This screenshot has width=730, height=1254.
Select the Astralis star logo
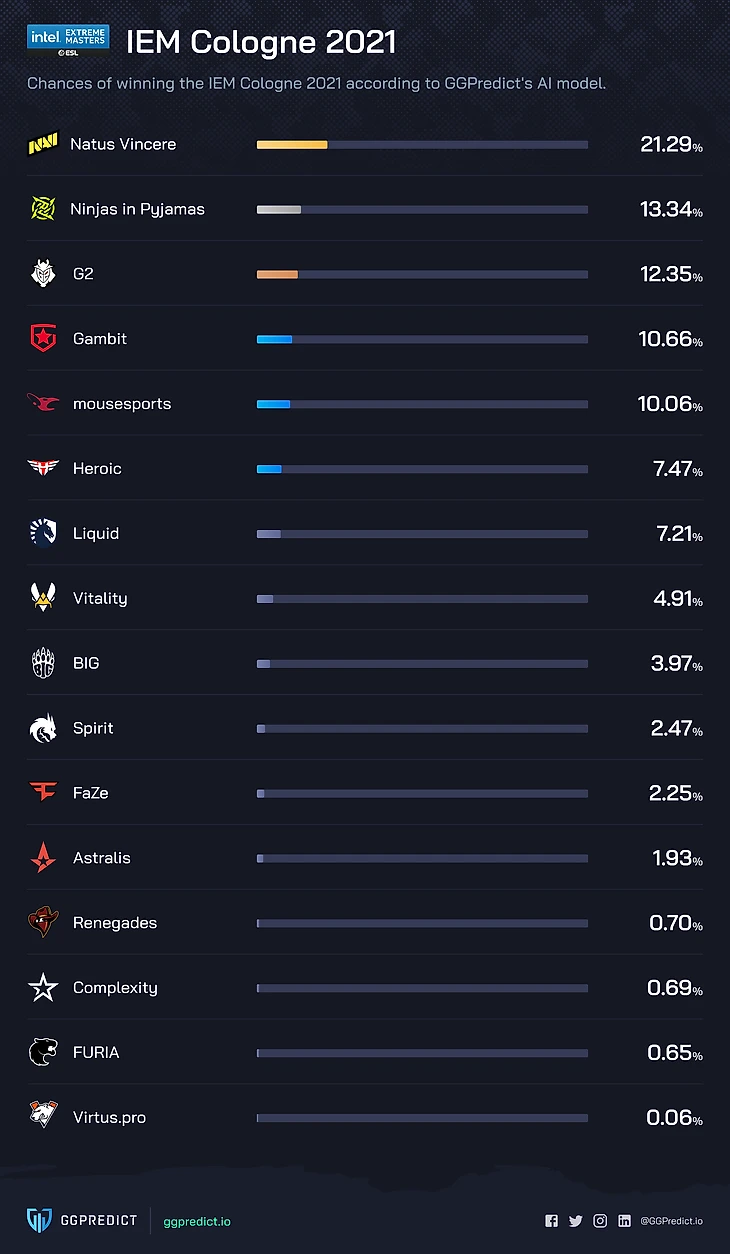click(43, 858)
